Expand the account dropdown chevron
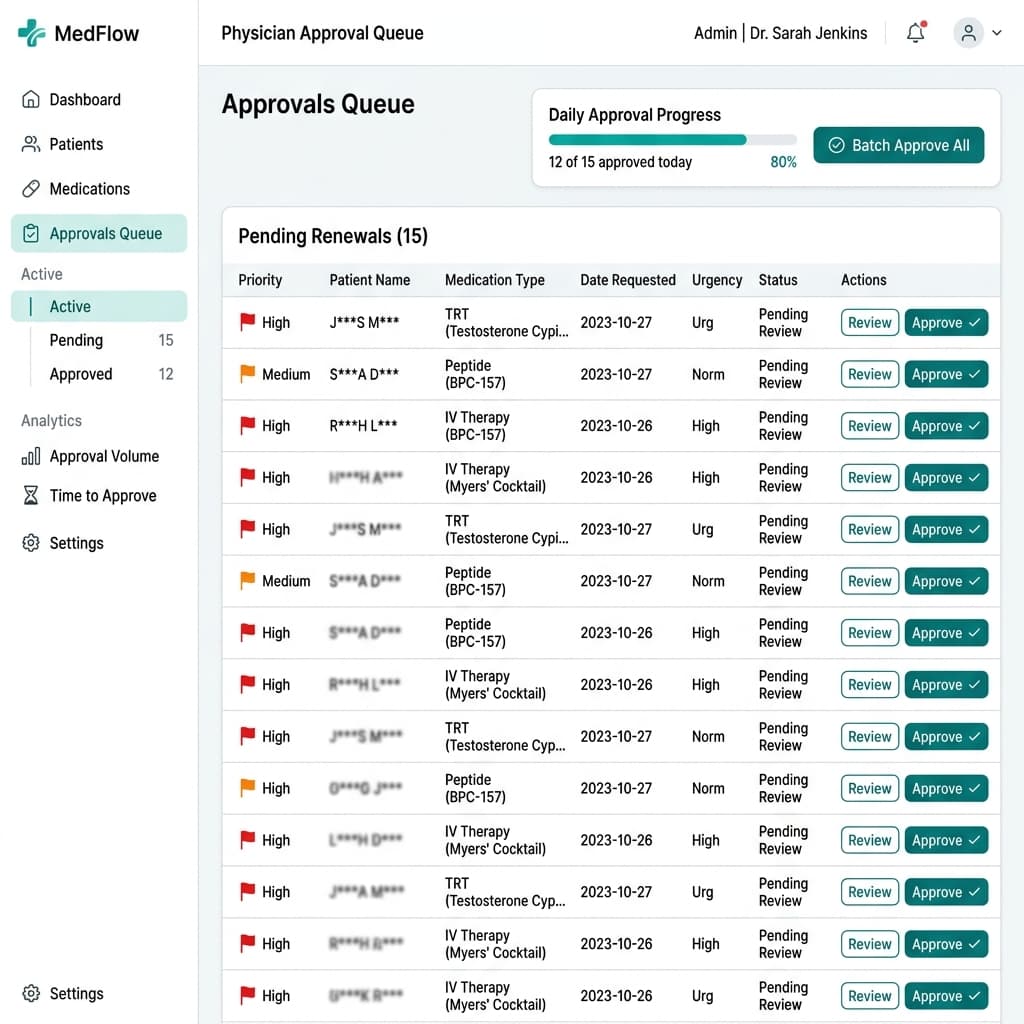Screen dimensions: 1024x1024 point(997,33)
